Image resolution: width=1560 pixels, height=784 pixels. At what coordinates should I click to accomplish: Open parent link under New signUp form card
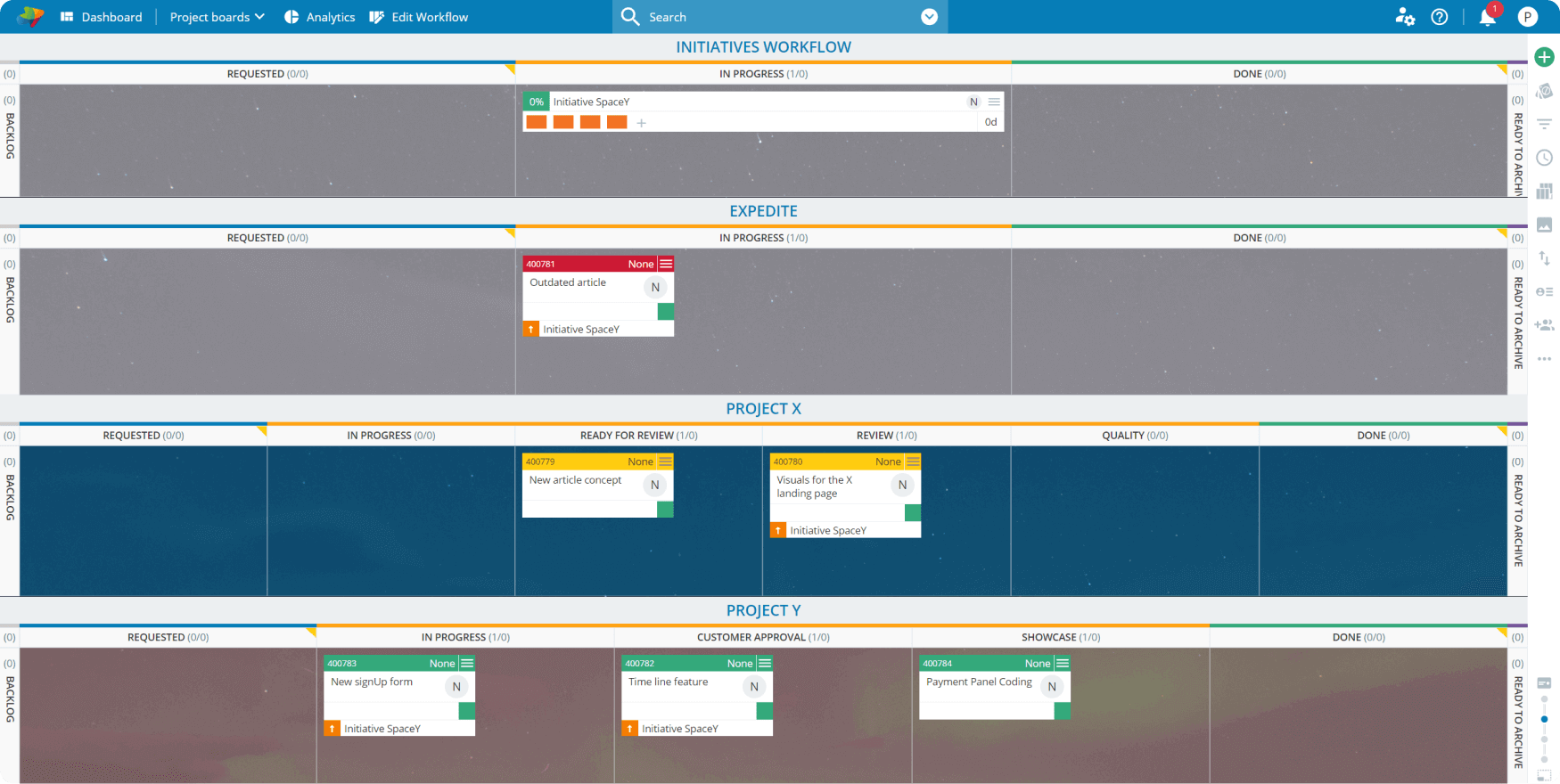coord(382,729)
